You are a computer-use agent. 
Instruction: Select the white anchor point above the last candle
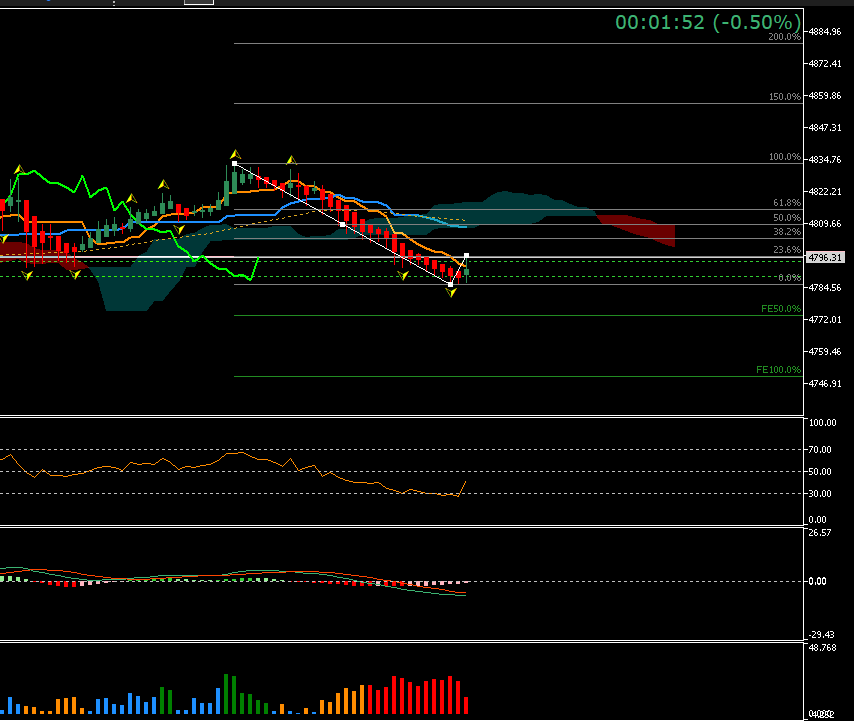click(467, 256)
